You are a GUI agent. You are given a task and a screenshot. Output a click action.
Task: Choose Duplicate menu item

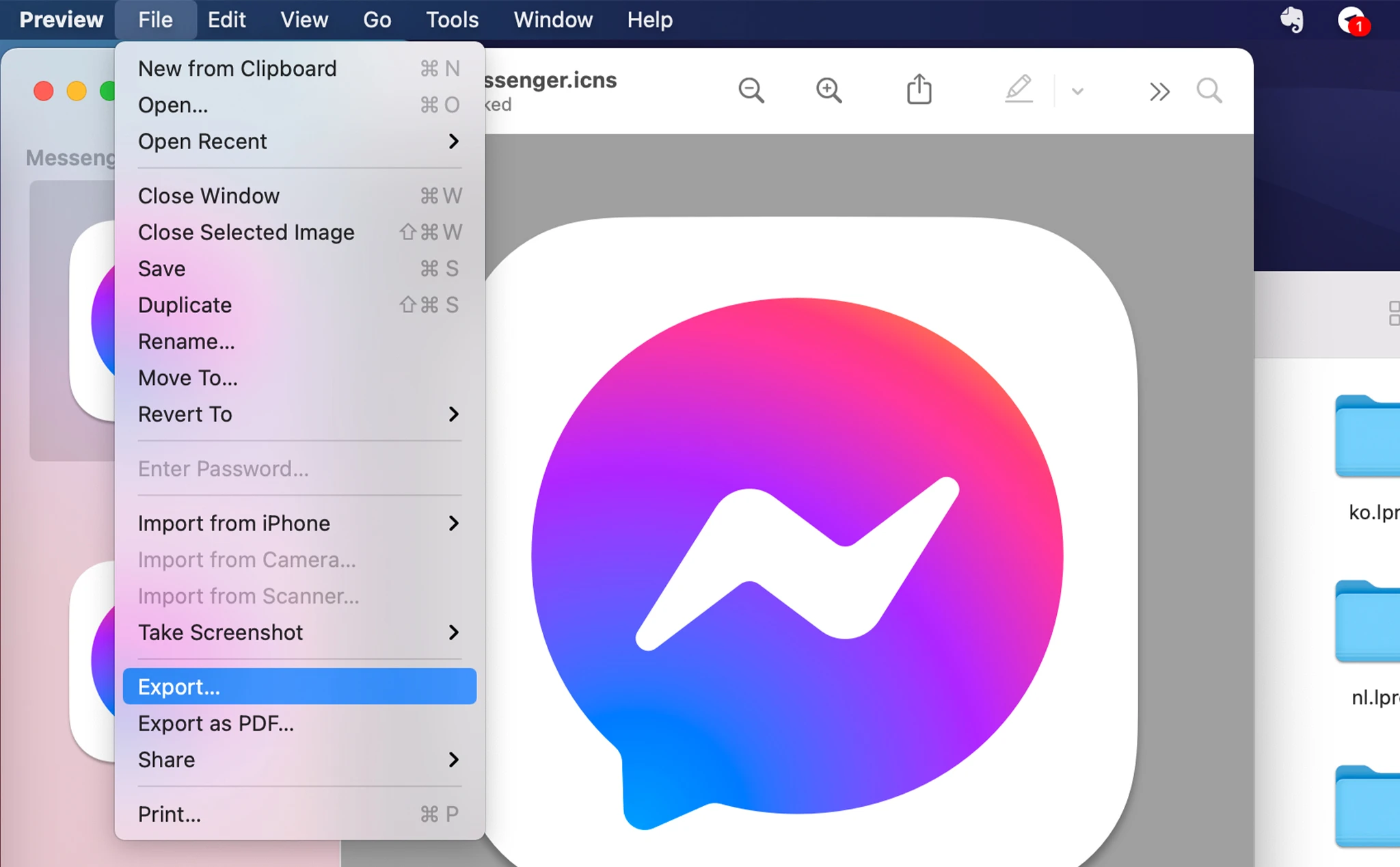click(299, 304)
